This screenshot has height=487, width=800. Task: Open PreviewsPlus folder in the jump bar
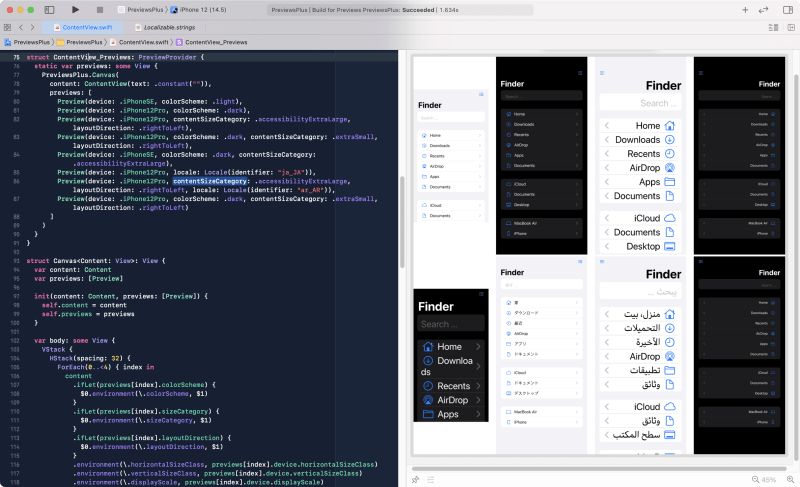(80, 42)
